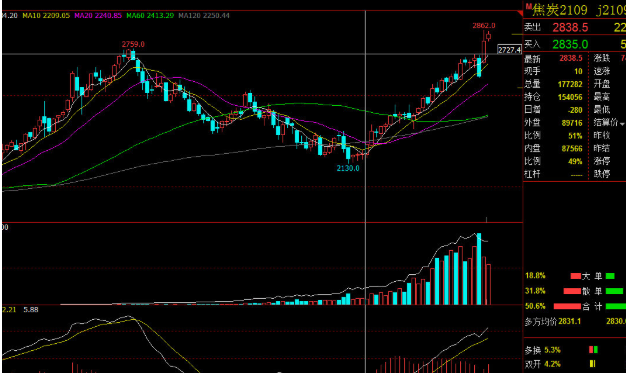The height and width of the screenshot is (373, 626).
Task: Select the 焦炭2109 contract title
Action: pyautogui.click(x=560, y=10)
